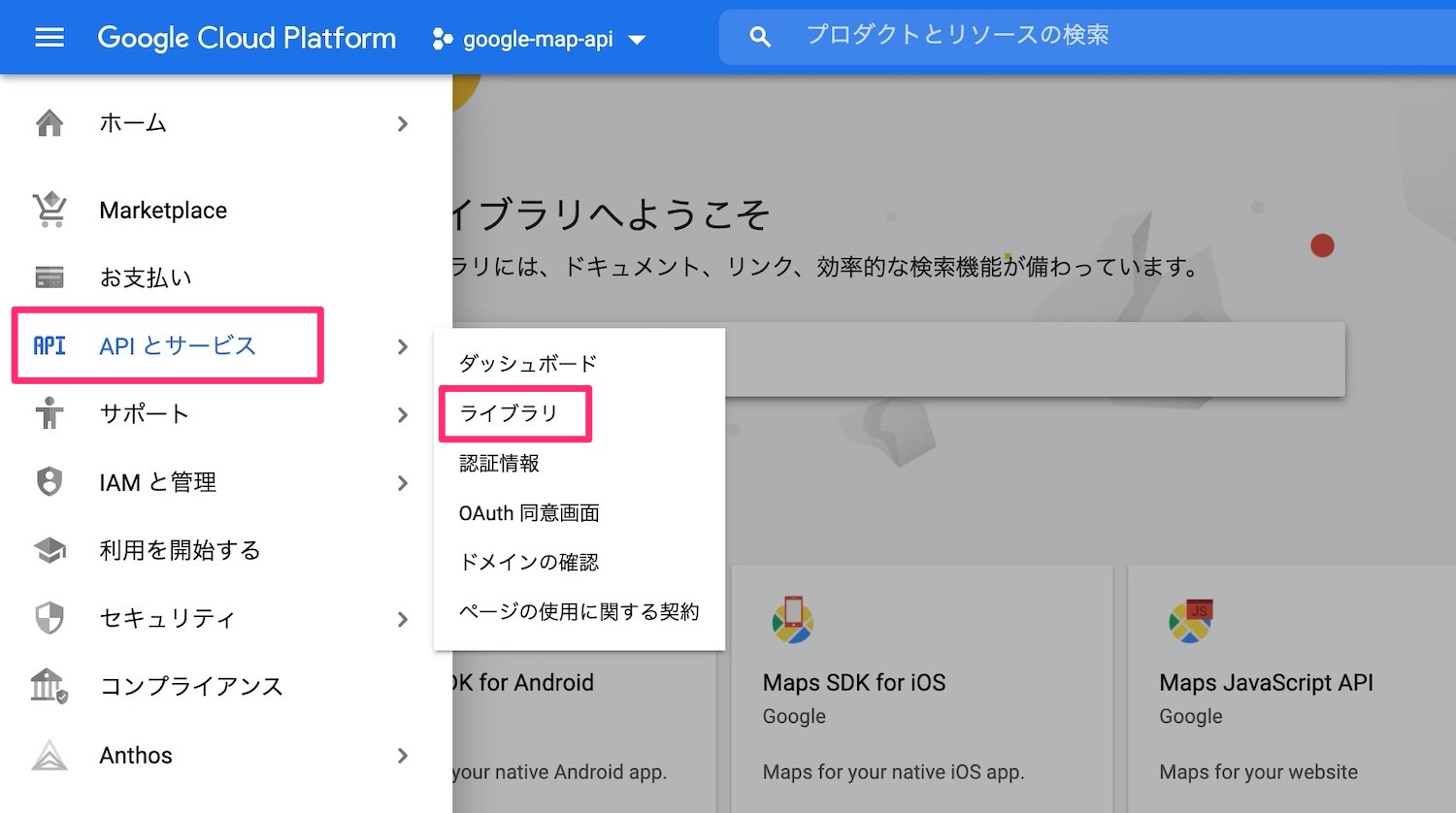Screen dimensions: 1456x813
Task: Click the Maps SDK for iOS app icon
Action: pyautogui.click(x=794, y=621)
